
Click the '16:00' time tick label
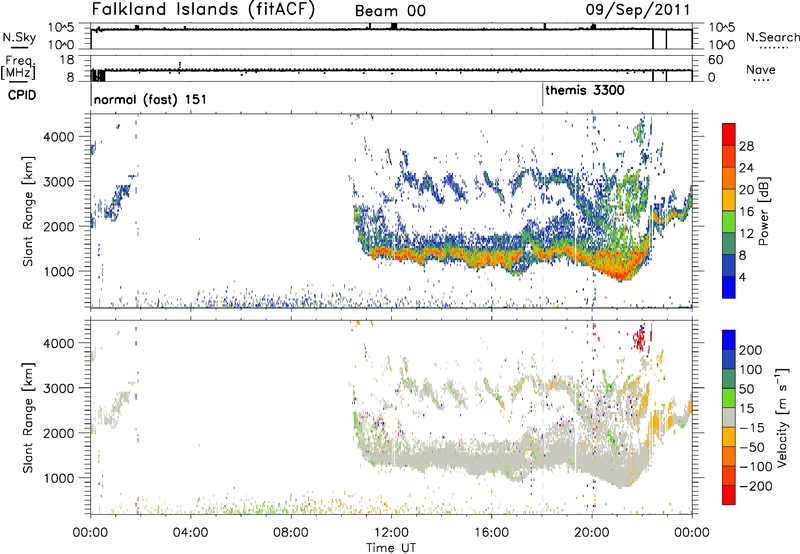(491, 533)
